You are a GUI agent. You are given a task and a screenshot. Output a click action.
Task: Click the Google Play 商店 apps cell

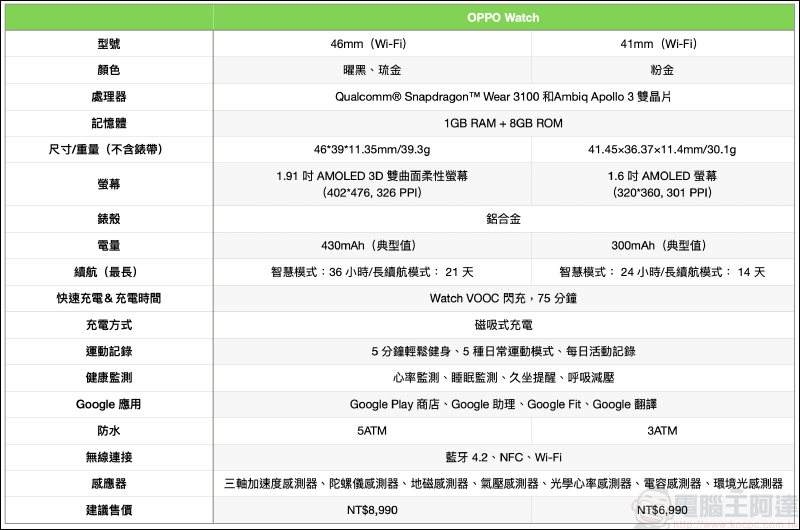[503, 404]
